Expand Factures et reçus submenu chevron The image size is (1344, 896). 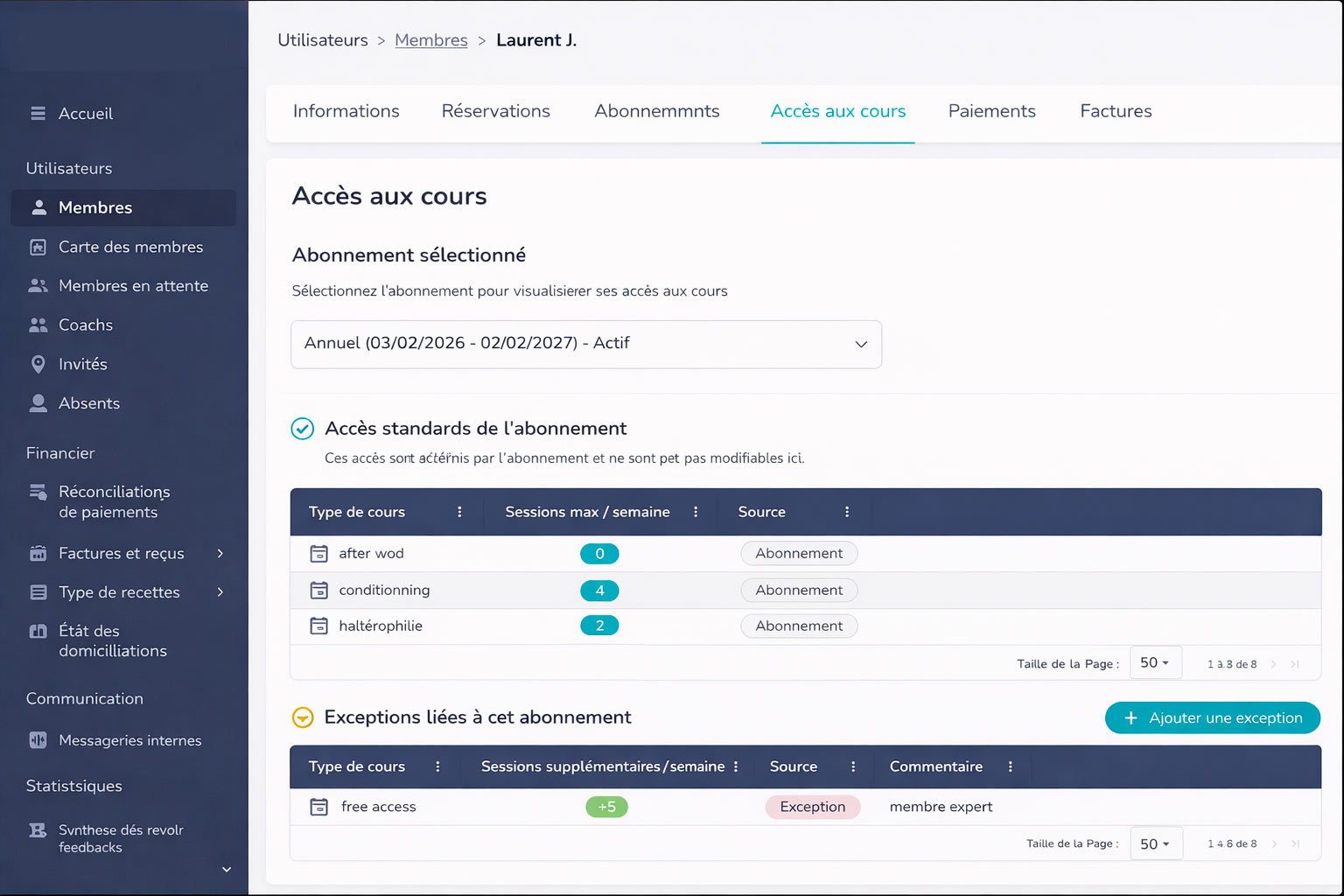point(220,553)
